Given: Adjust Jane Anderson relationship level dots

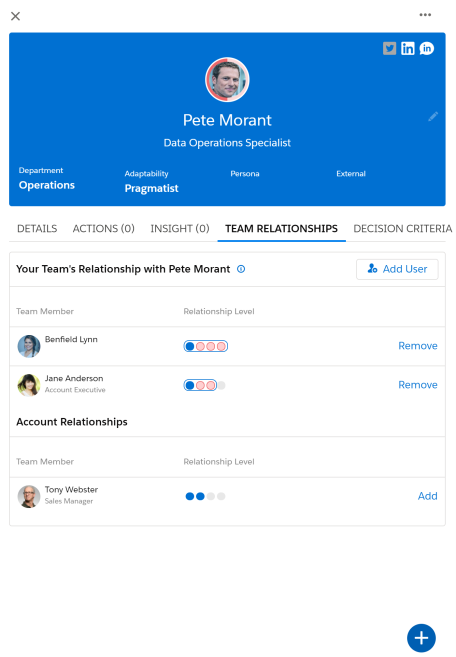Looking at the screenshot, I should [205, 385].
